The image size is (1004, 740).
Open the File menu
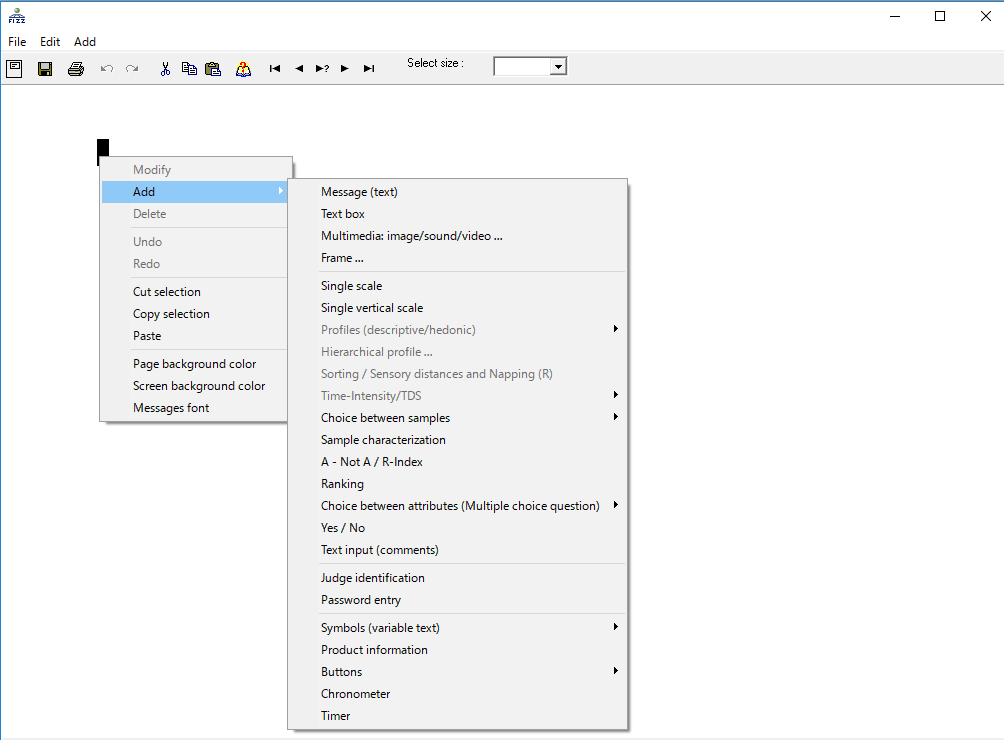click(x=17, y=42)
